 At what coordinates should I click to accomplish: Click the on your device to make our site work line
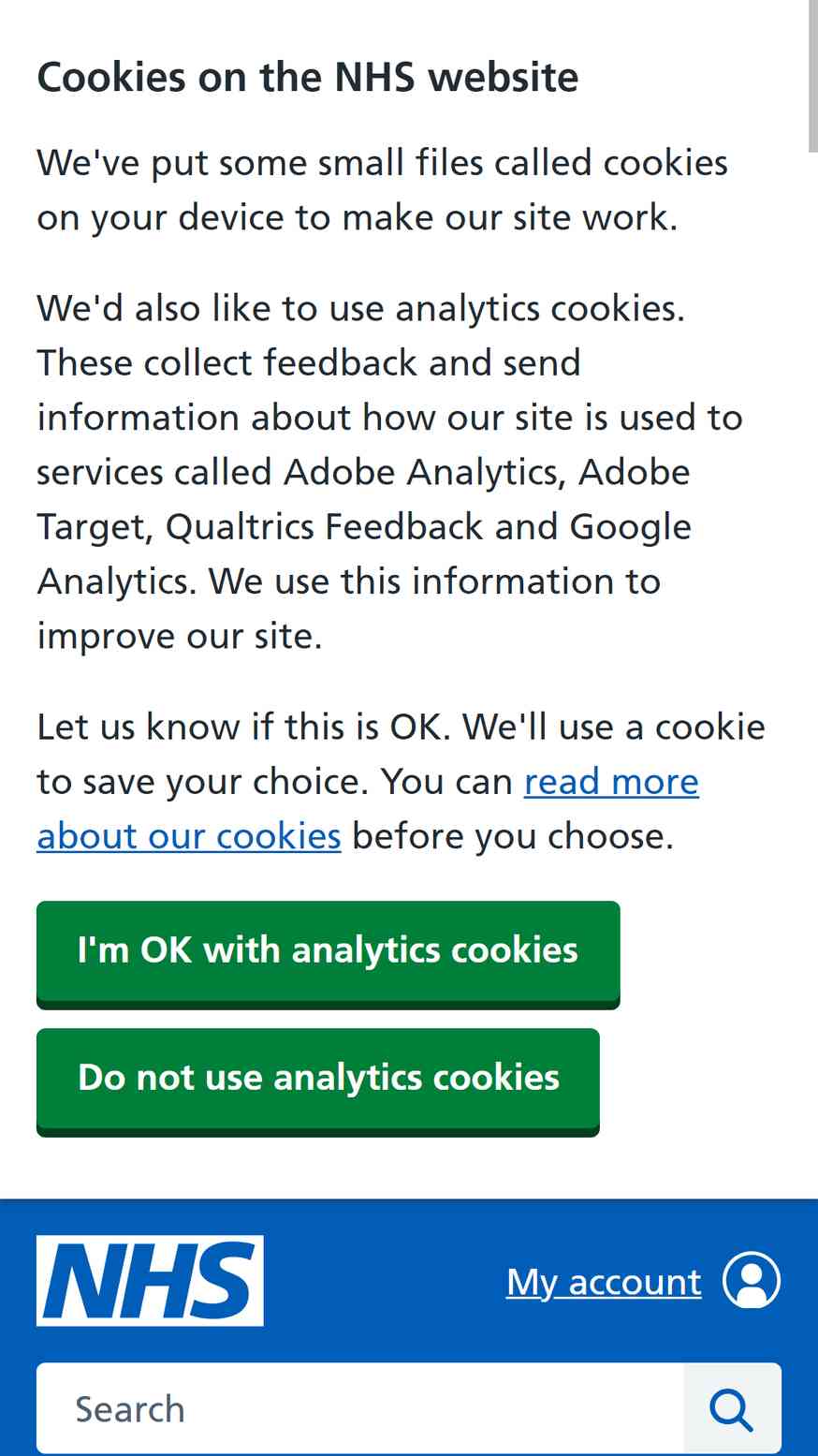pos(358,217)
